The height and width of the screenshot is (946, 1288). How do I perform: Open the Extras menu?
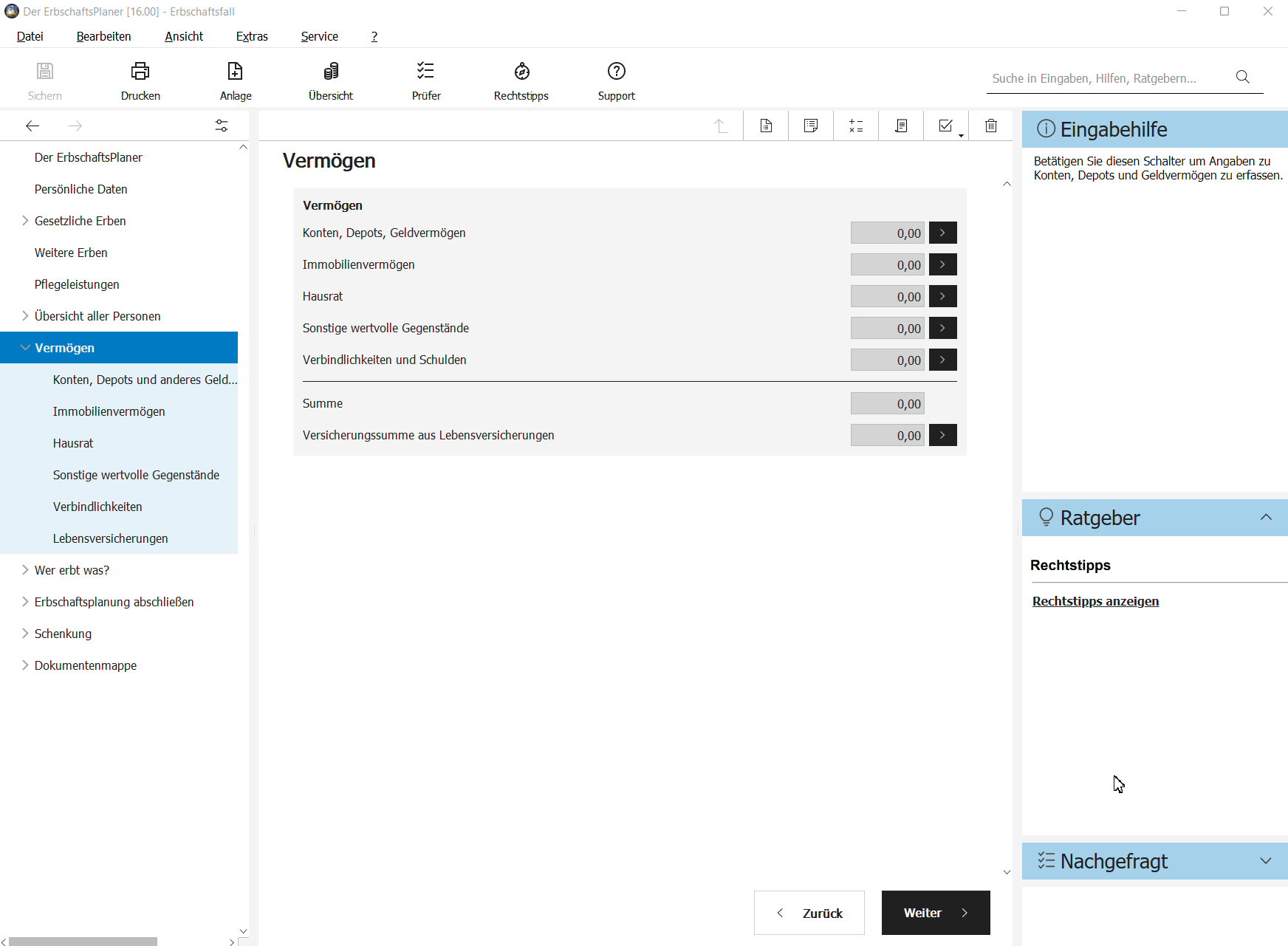point(252,36)
